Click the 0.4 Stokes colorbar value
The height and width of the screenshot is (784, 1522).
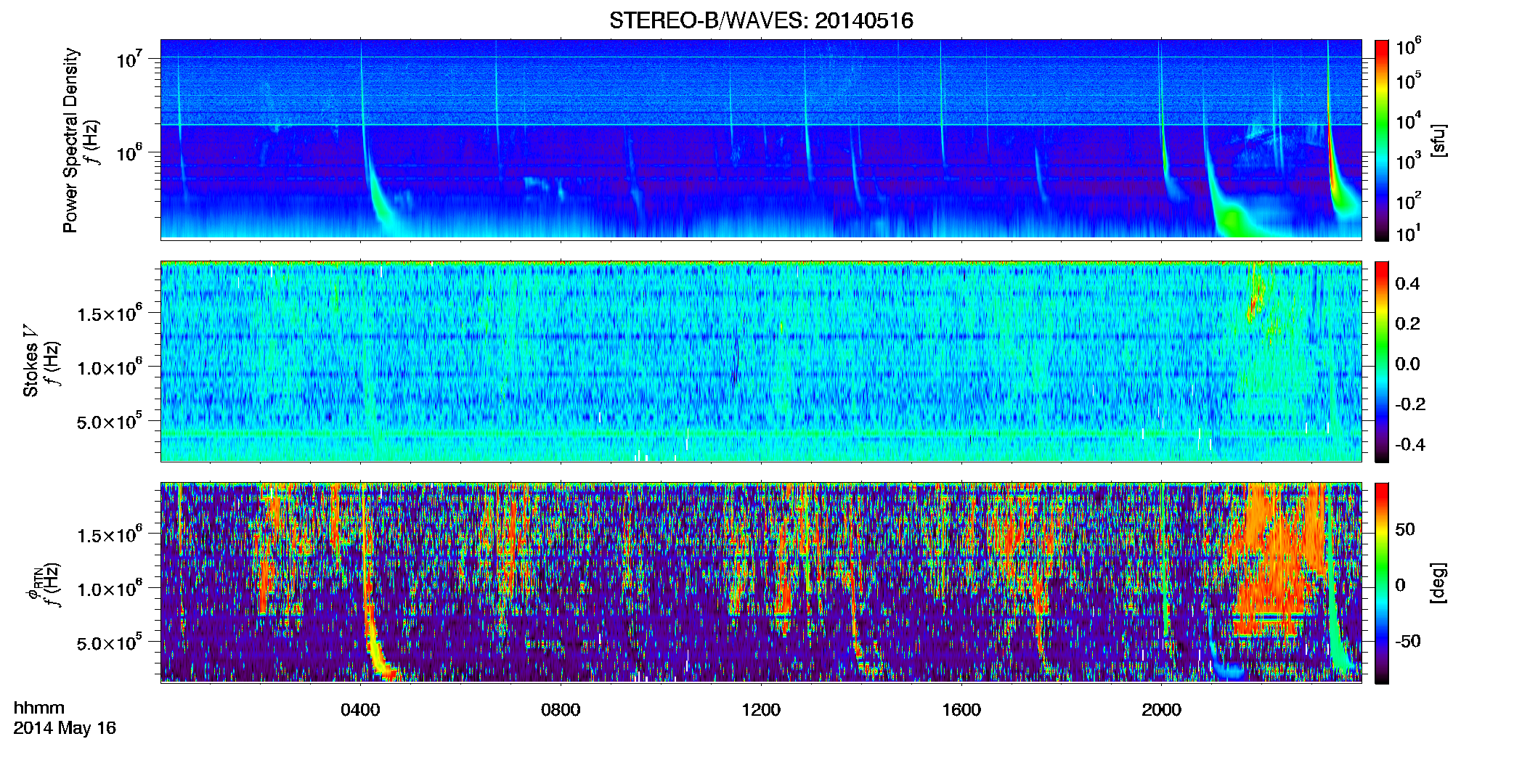click(x=1407, y=284)
